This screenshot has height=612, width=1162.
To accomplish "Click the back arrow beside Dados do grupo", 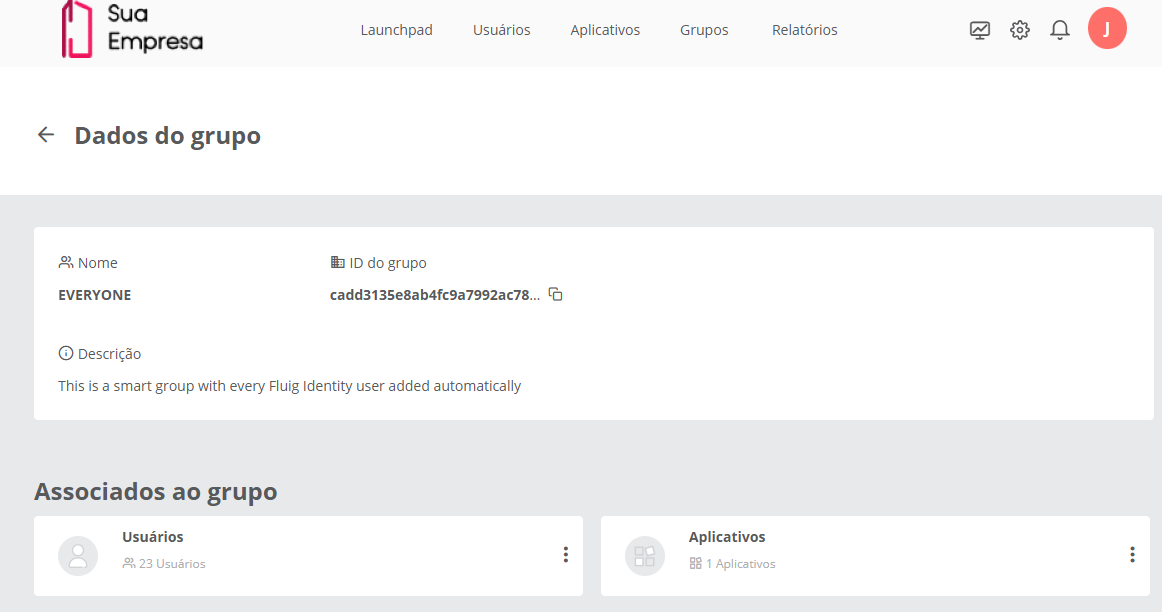I will [x=46, y=135].
